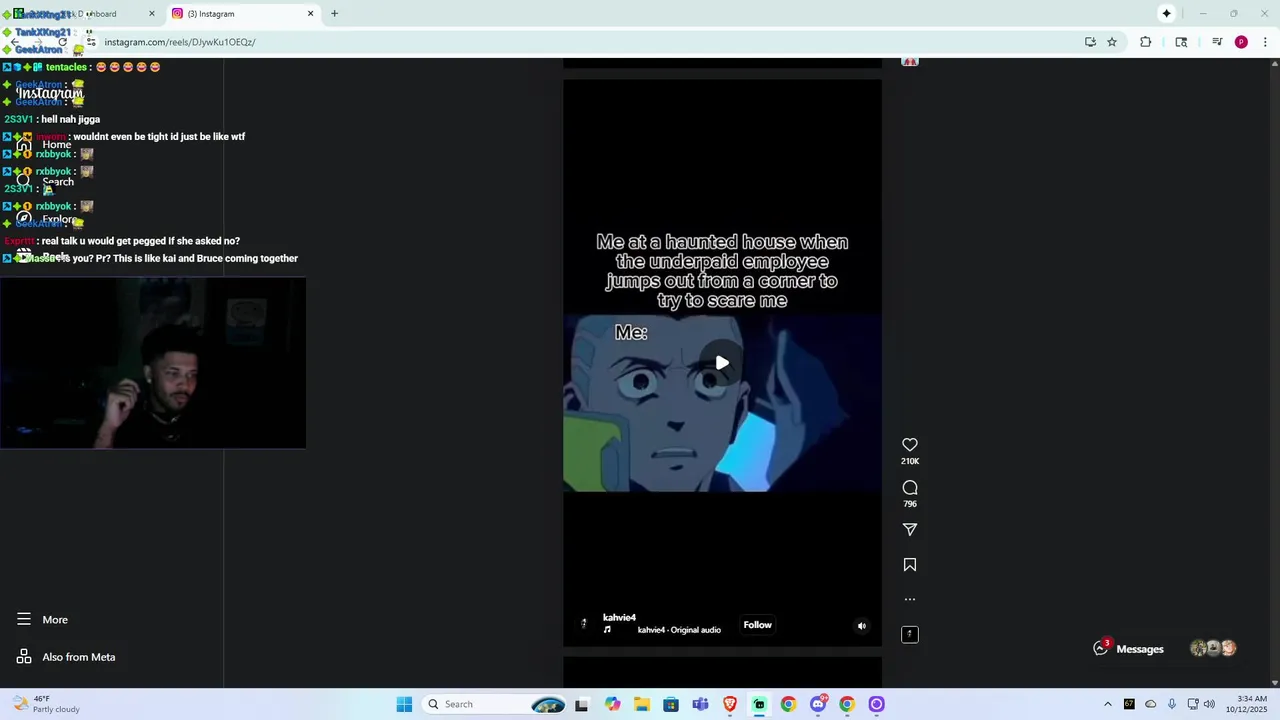Screen dimensions: 1280x720
Task: Open the reel's three-dot more options
Action: click(x=910, y=600)
